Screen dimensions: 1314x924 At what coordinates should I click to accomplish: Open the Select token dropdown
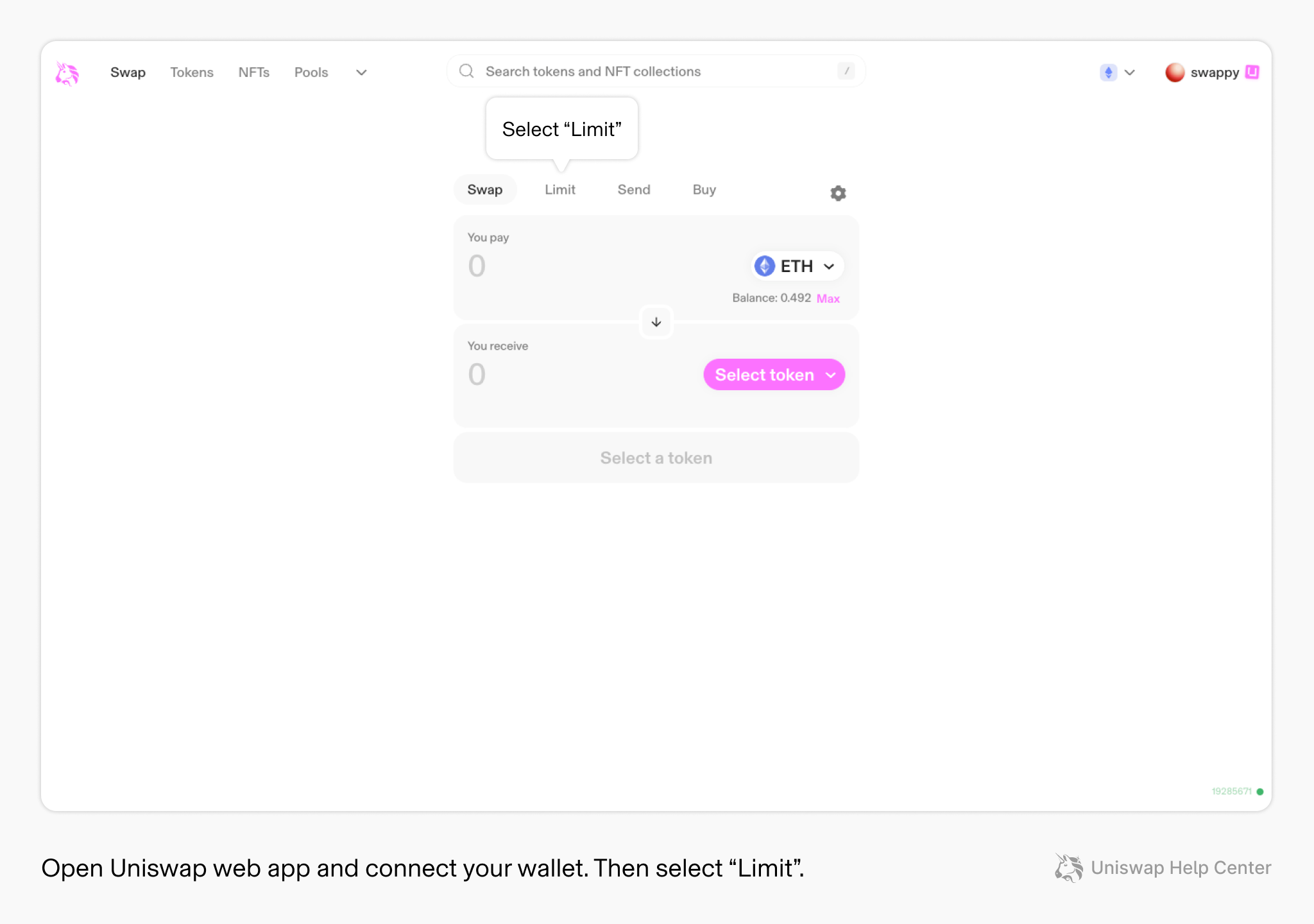(774, 375)
